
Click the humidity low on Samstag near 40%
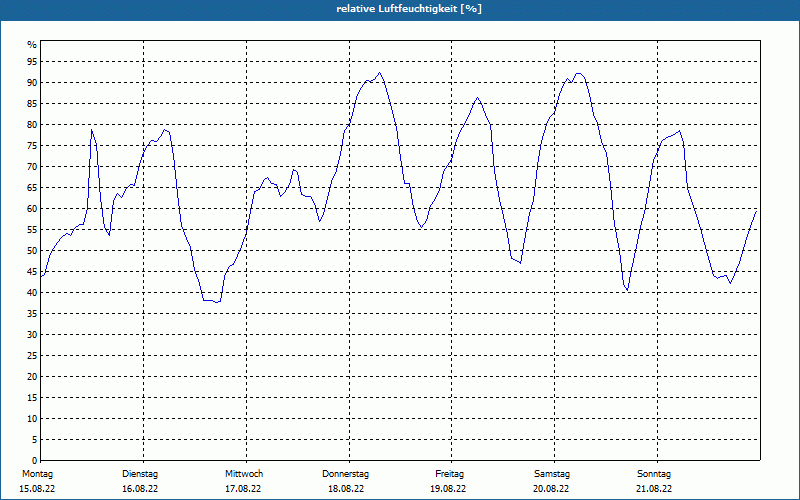[x=627, y=290]
